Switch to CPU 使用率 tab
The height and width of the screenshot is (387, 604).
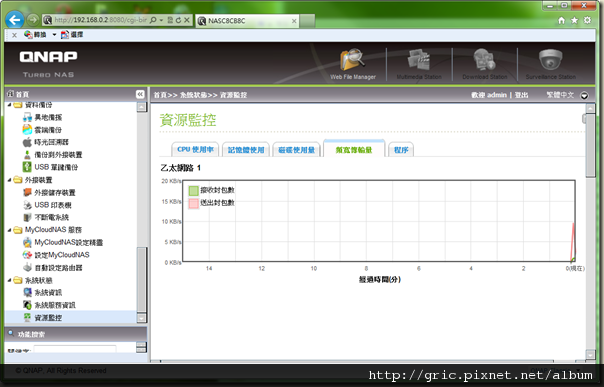[x=195, y=150]
